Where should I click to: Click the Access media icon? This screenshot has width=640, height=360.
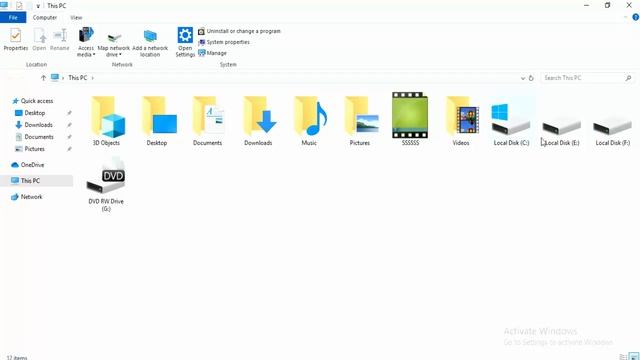(x=86, y=35)
